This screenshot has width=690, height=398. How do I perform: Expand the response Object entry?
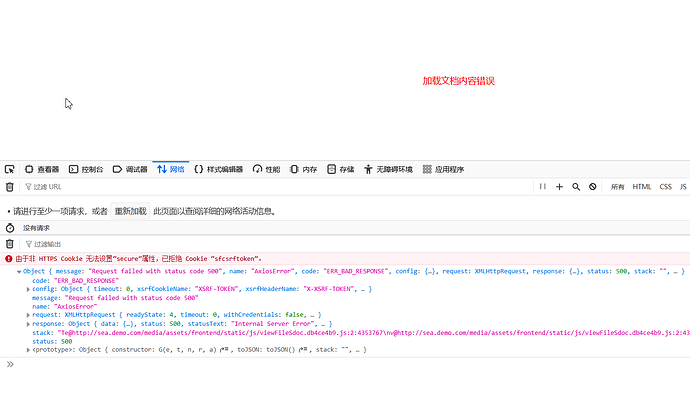[28, 324]
